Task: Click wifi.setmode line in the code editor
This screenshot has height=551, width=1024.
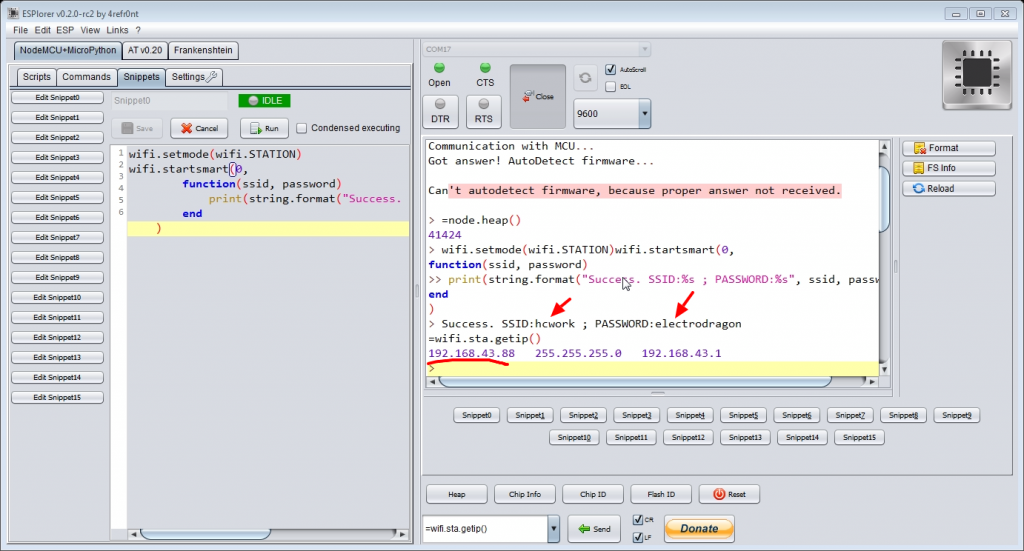Action: pos(215,154)
